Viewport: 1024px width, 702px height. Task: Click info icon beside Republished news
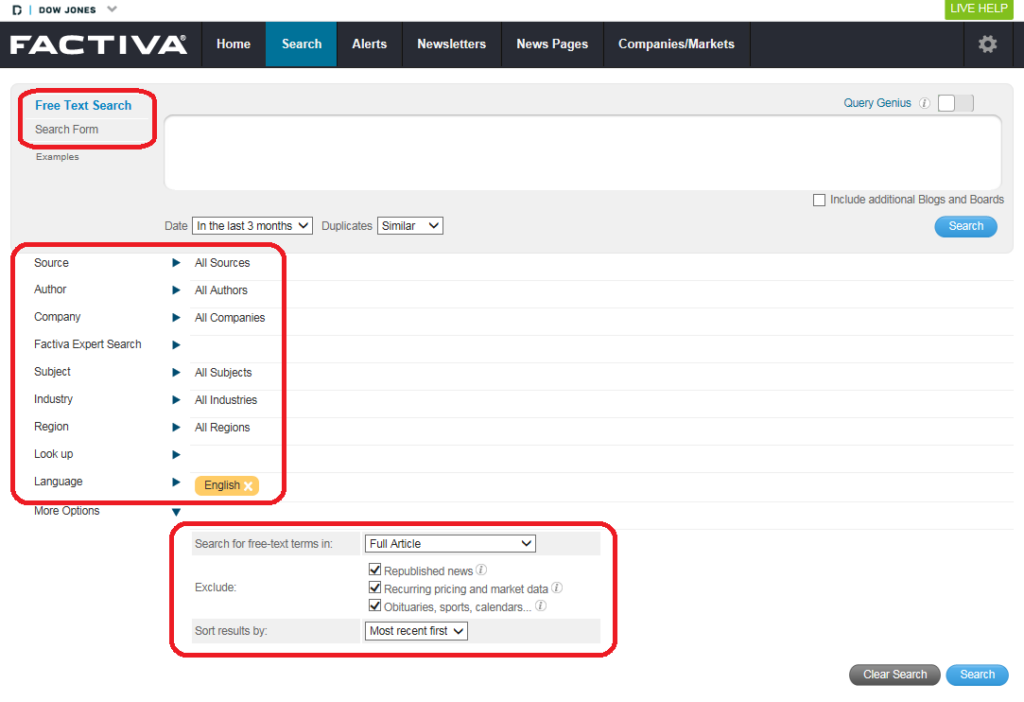click(482, 570)
